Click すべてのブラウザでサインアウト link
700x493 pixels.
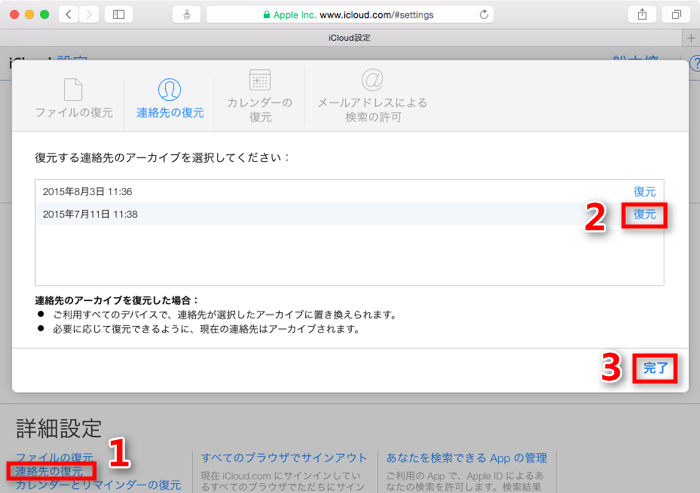point(284,458)
